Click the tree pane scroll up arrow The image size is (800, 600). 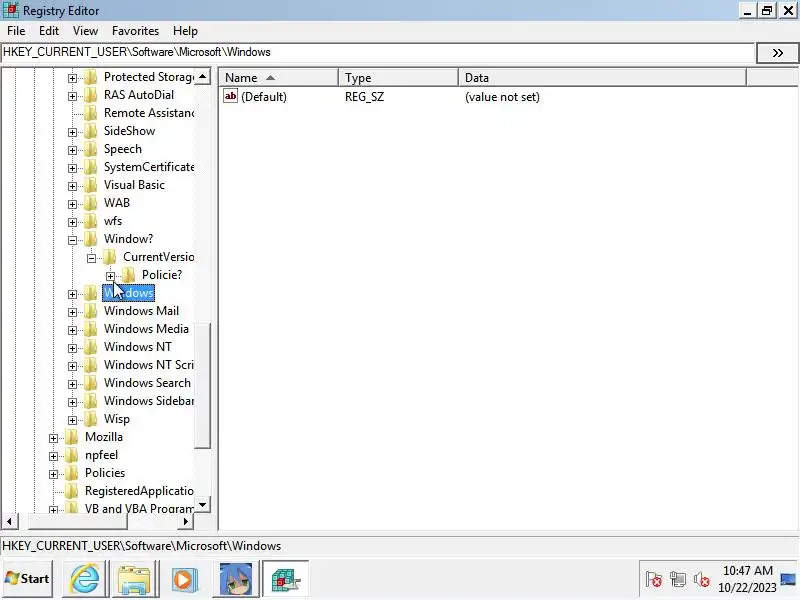click(x=203, y=77)
